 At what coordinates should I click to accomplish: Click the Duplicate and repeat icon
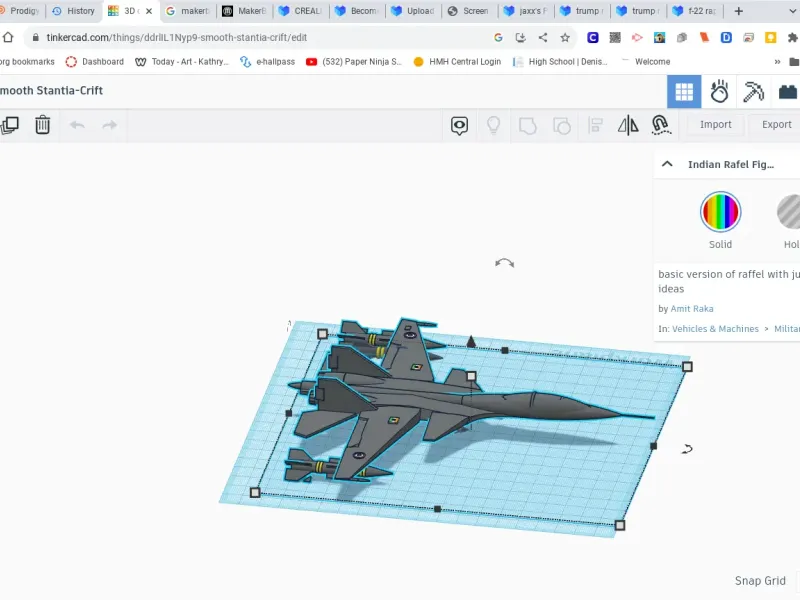click(9, 125)
